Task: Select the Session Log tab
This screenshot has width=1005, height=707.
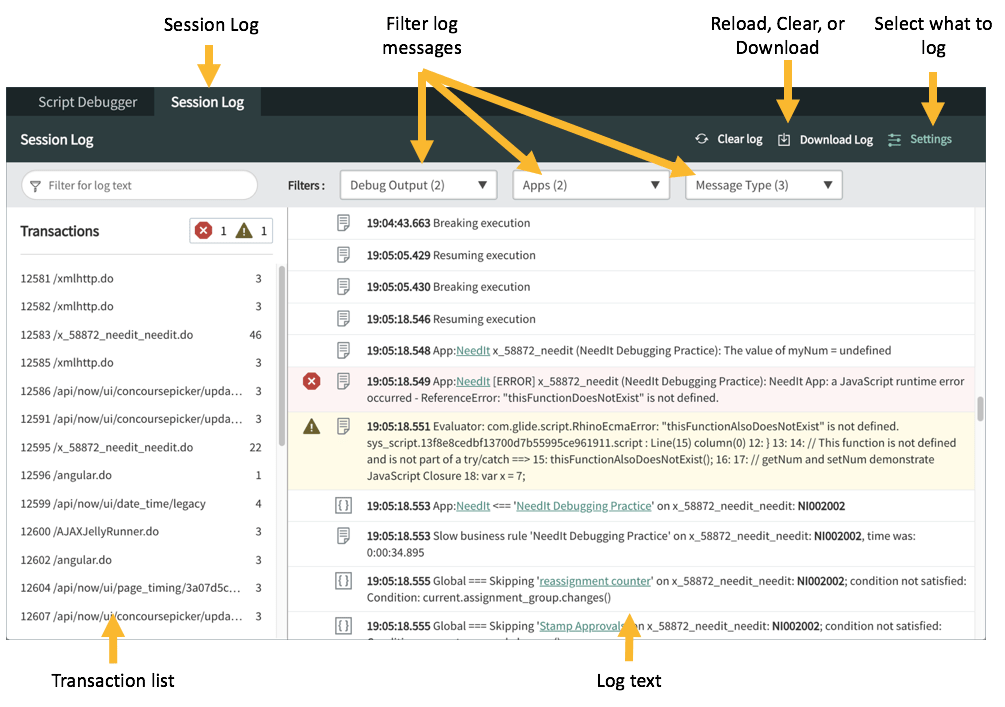Action: pyautogui.click(x=207, y=101)
